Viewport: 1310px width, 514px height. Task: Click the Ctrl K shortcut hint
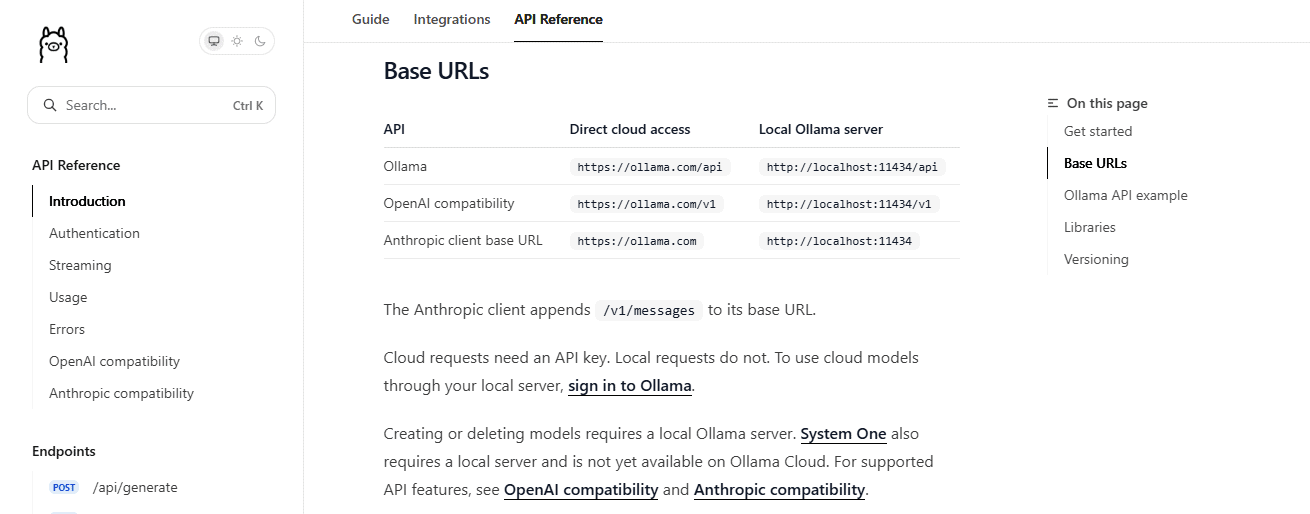coord(248,105)
